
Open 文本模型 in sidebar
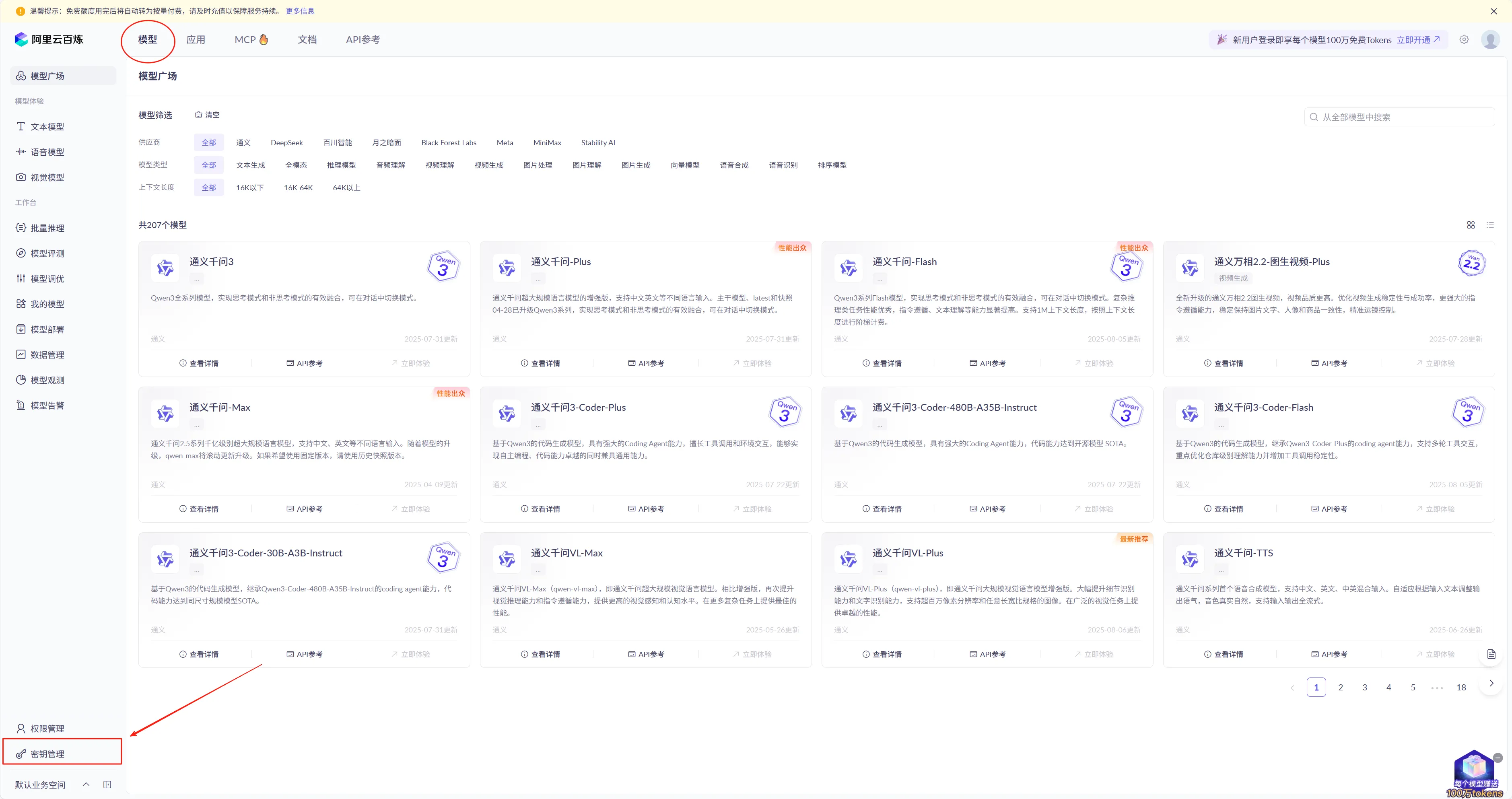coord(47,127)
